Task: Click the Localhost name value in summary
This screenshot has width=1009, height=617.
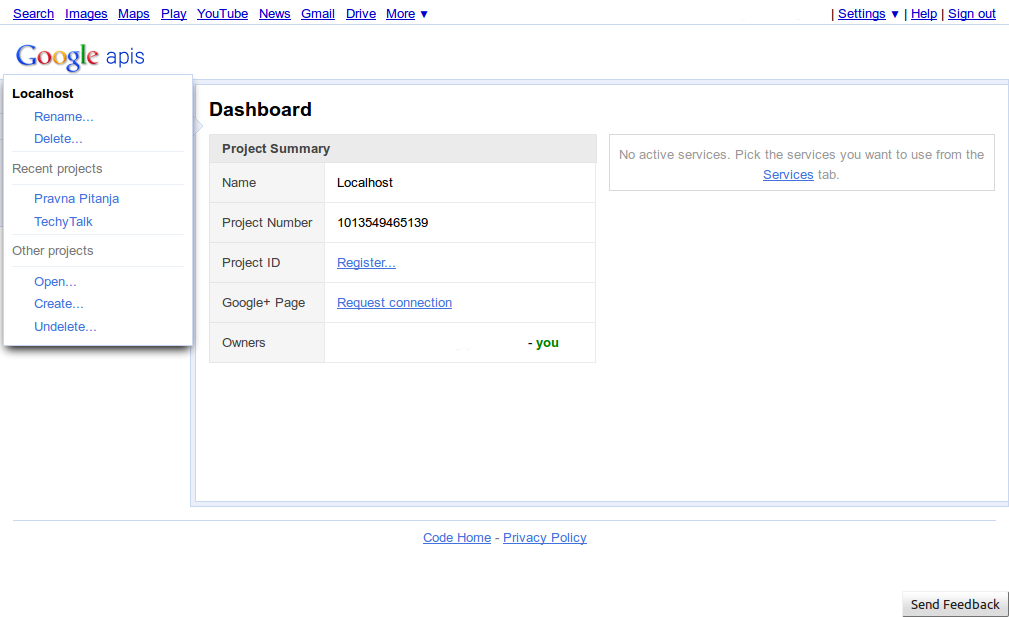Action: coord(365,183)
